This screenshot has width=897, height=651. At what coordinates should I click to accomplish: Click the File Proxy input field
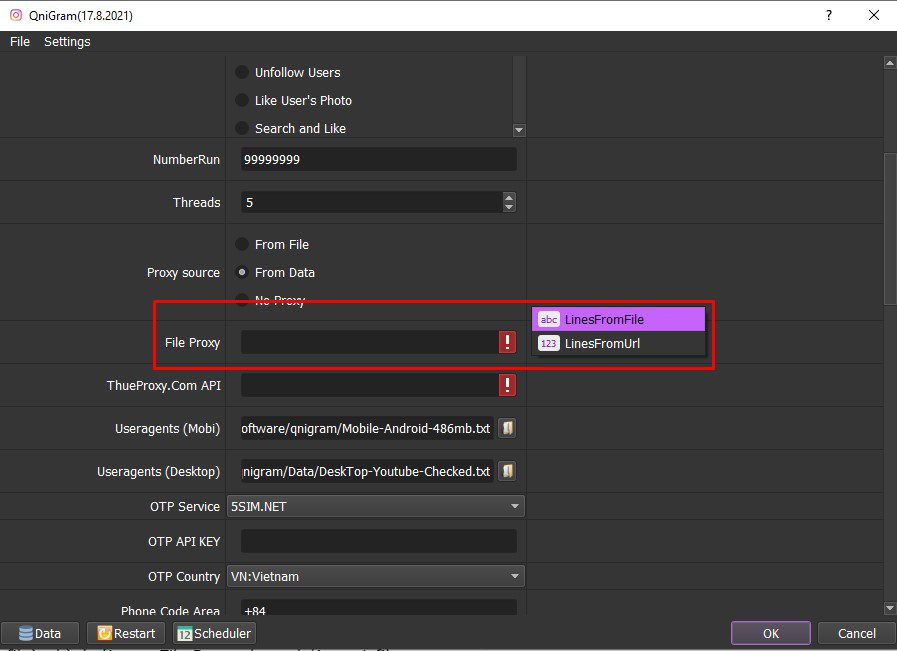pos(370,342)
